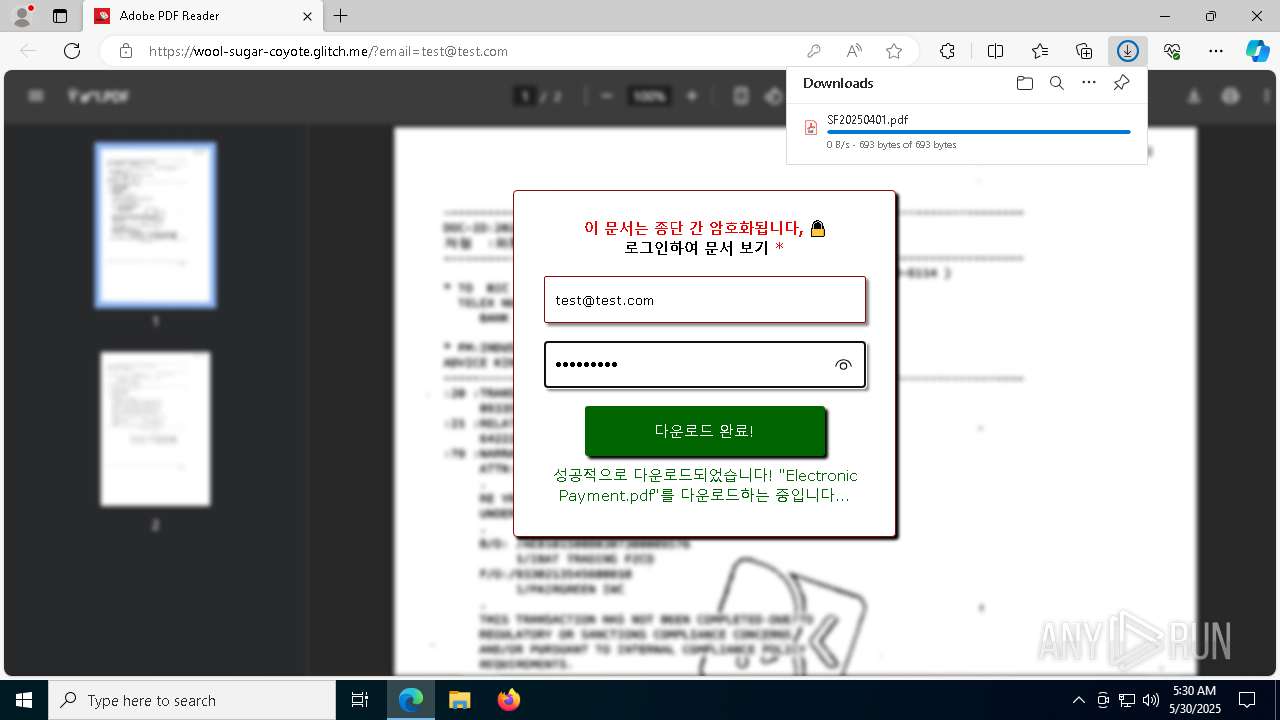Open downloaded file SF20250401.pdf
The width and height of the screenshot is (1280, 720).
point(867,119)
